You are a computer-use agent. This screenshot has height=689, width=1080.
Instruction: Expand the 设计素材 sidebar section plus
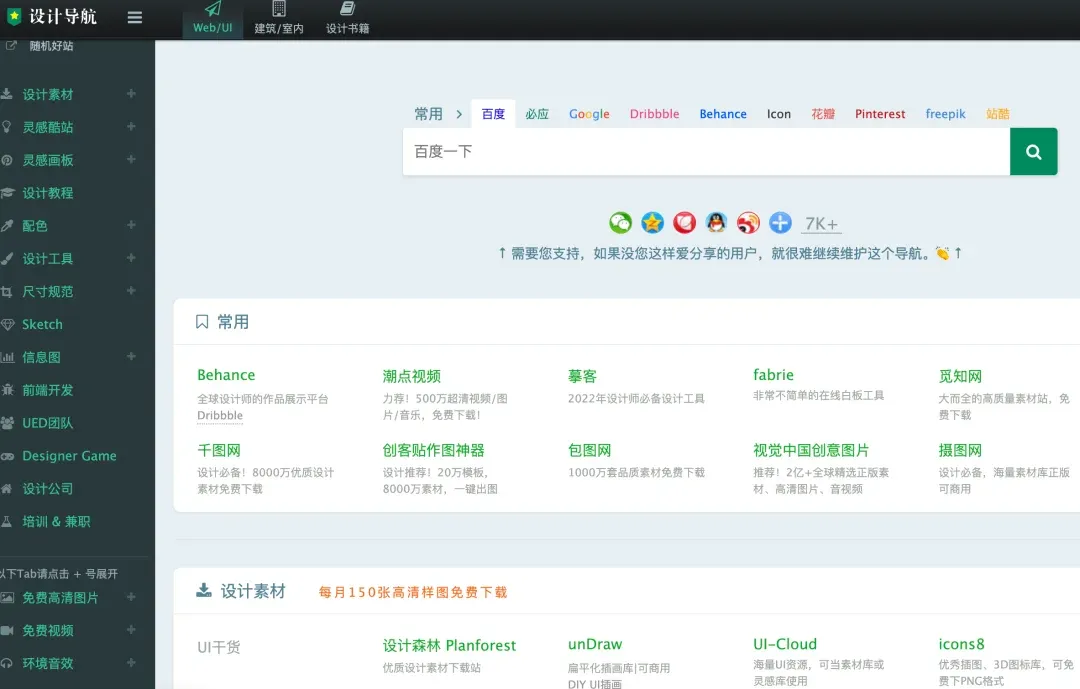point(132,93)
